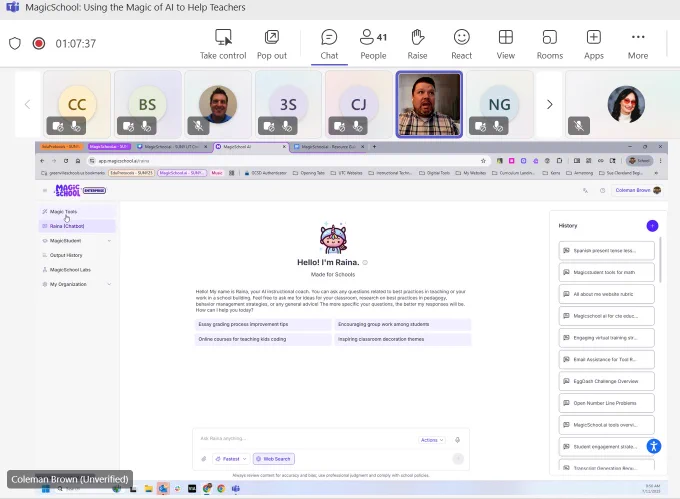Open history item Spanish present tense lesson
The height and width of the screenshot is (499, 680).
(606, 251)
